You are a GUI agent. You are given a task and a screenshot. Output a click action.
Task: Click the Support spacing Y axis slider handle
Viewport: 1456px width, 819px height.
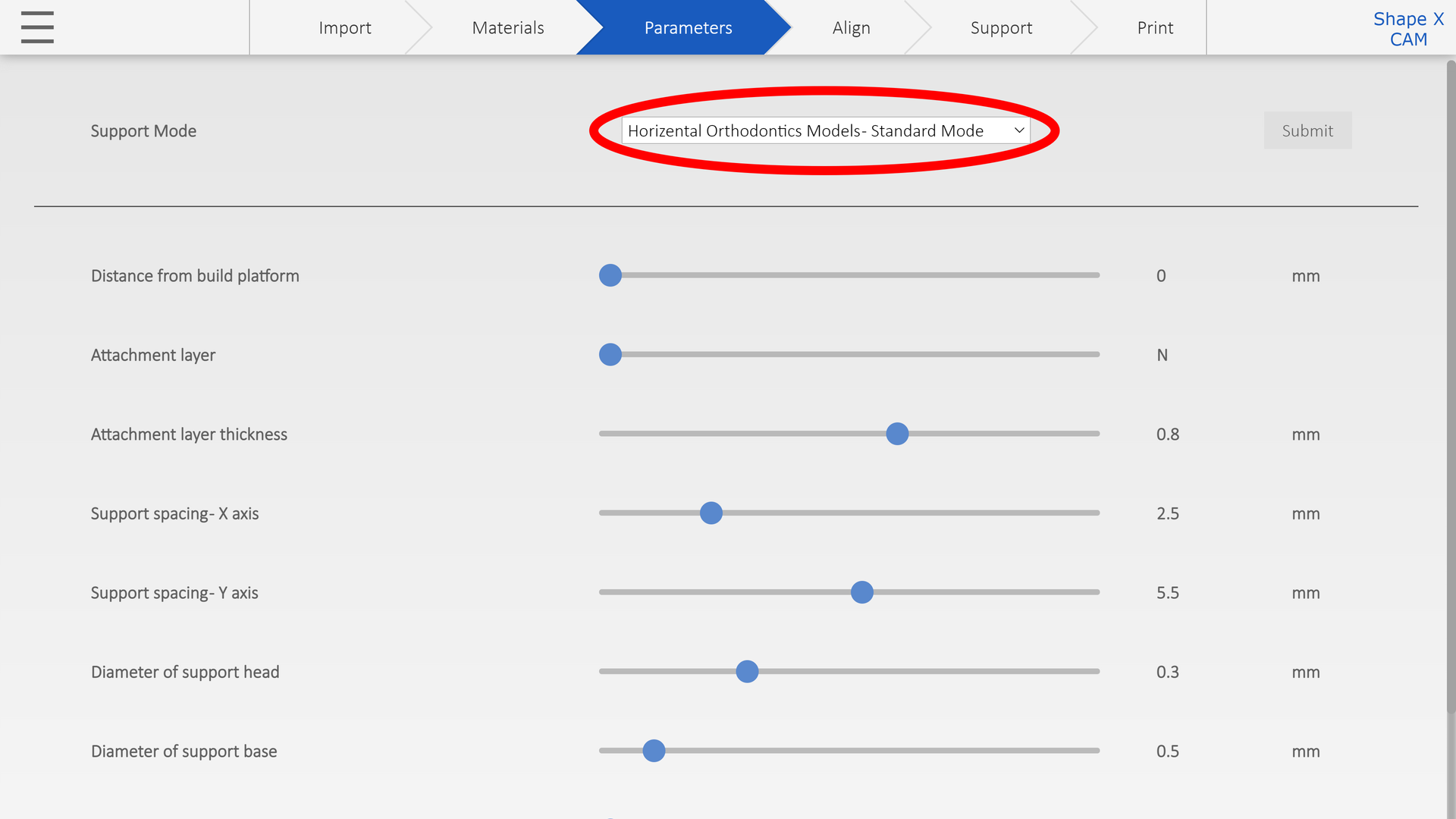tap(861, 592)
